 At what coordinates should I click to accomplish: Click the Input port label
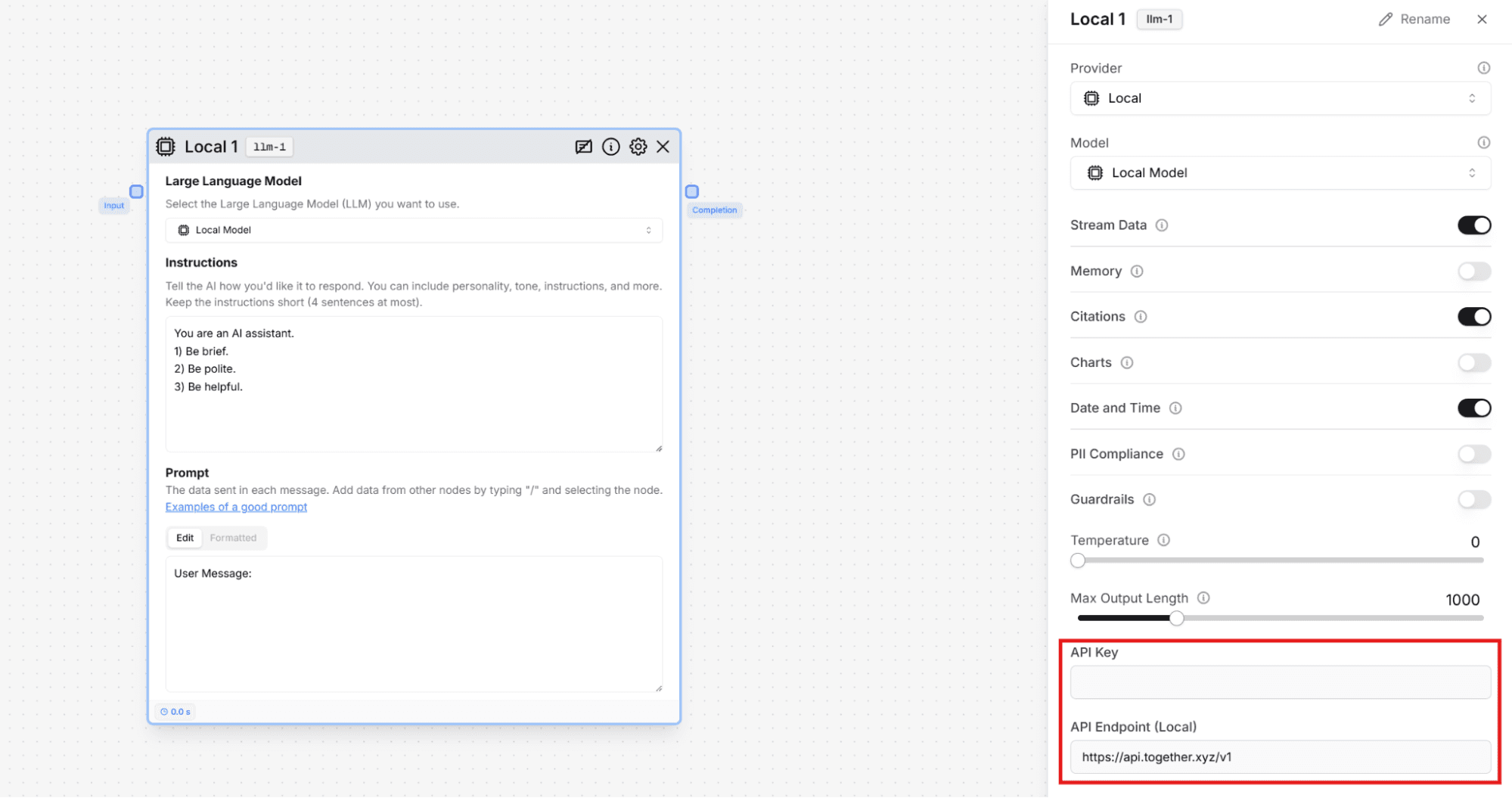click(x=113, y=206)
